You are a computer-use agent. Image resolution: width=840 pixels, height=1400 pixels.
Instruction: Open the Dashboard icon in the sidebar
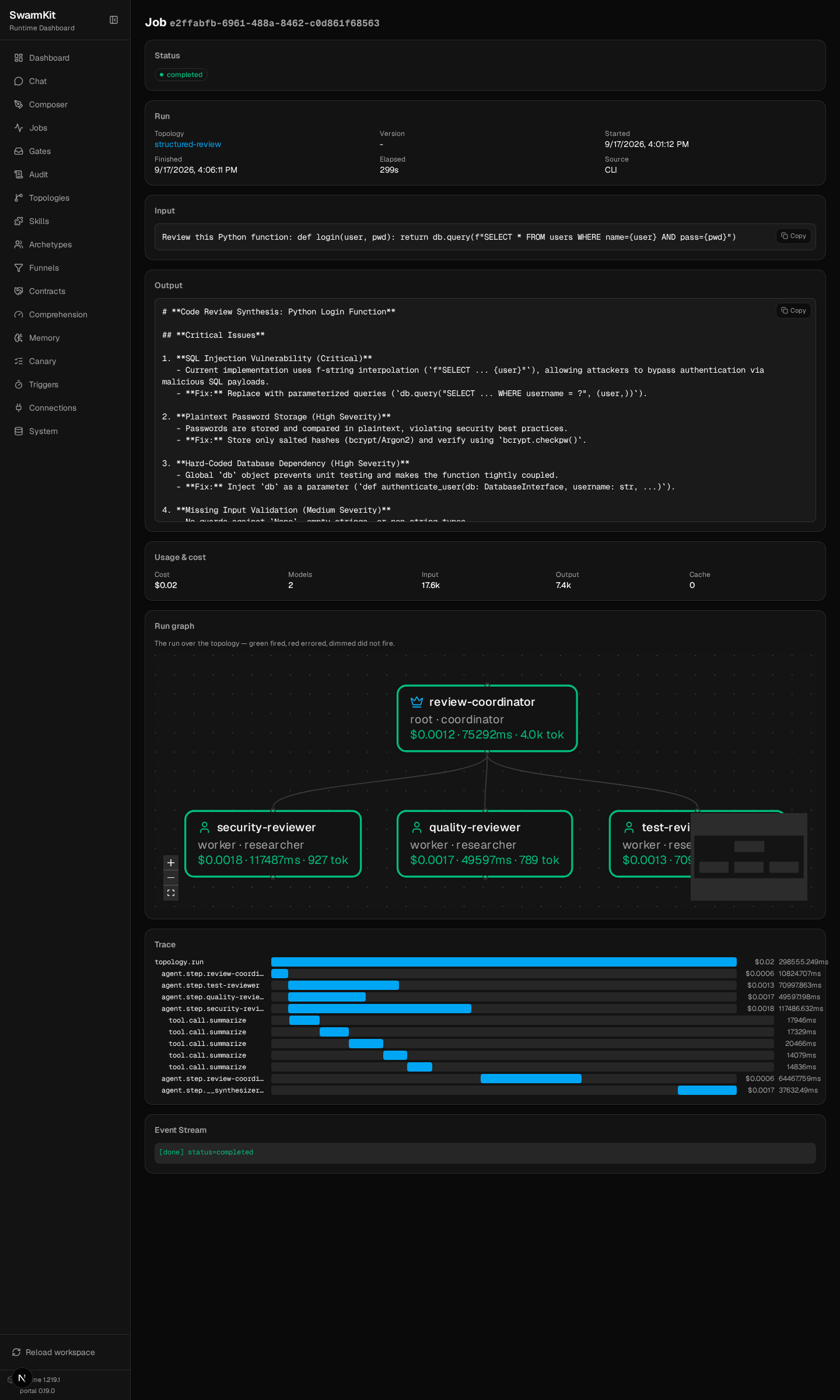click(x=19, y=58)
